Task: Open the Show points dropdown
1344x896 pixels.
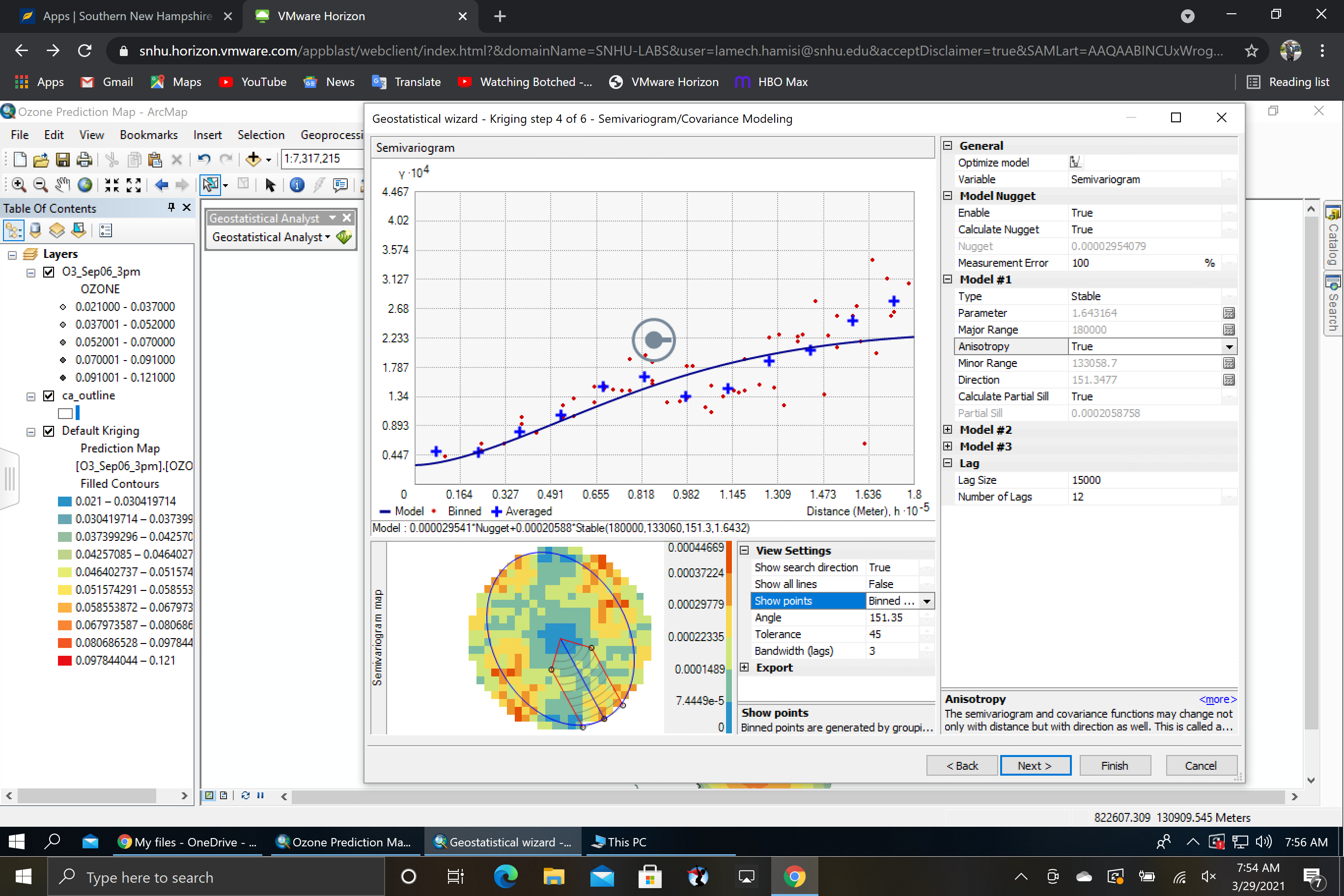Action: (x=927, y=601)
